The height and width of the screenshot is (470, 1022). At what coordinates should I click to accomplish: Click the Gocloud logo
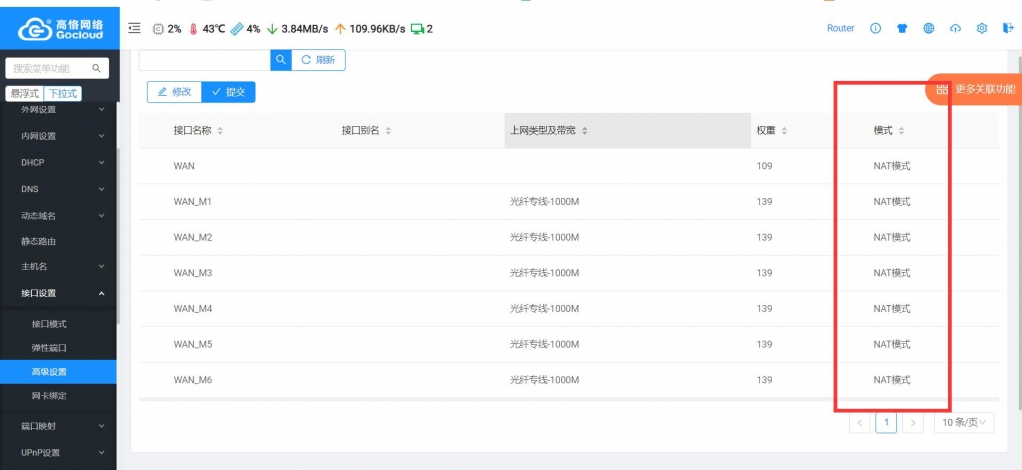[x=60, y=29]
